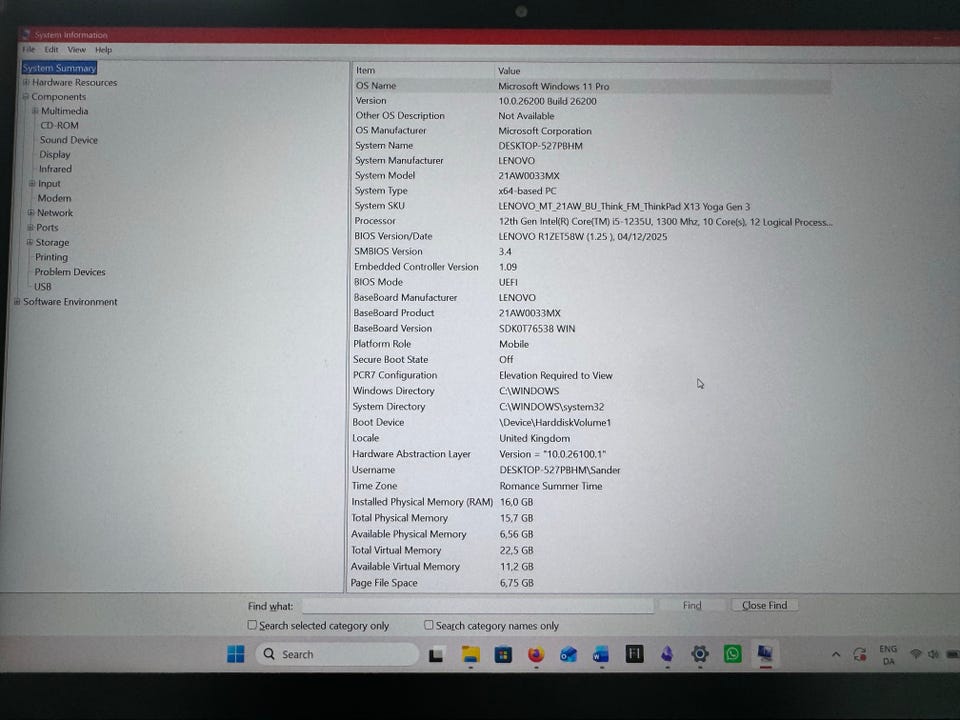Click the value DESKTOP-527PBHM\Sander
The height and width of the screenshot is (720, 960).
560,470
